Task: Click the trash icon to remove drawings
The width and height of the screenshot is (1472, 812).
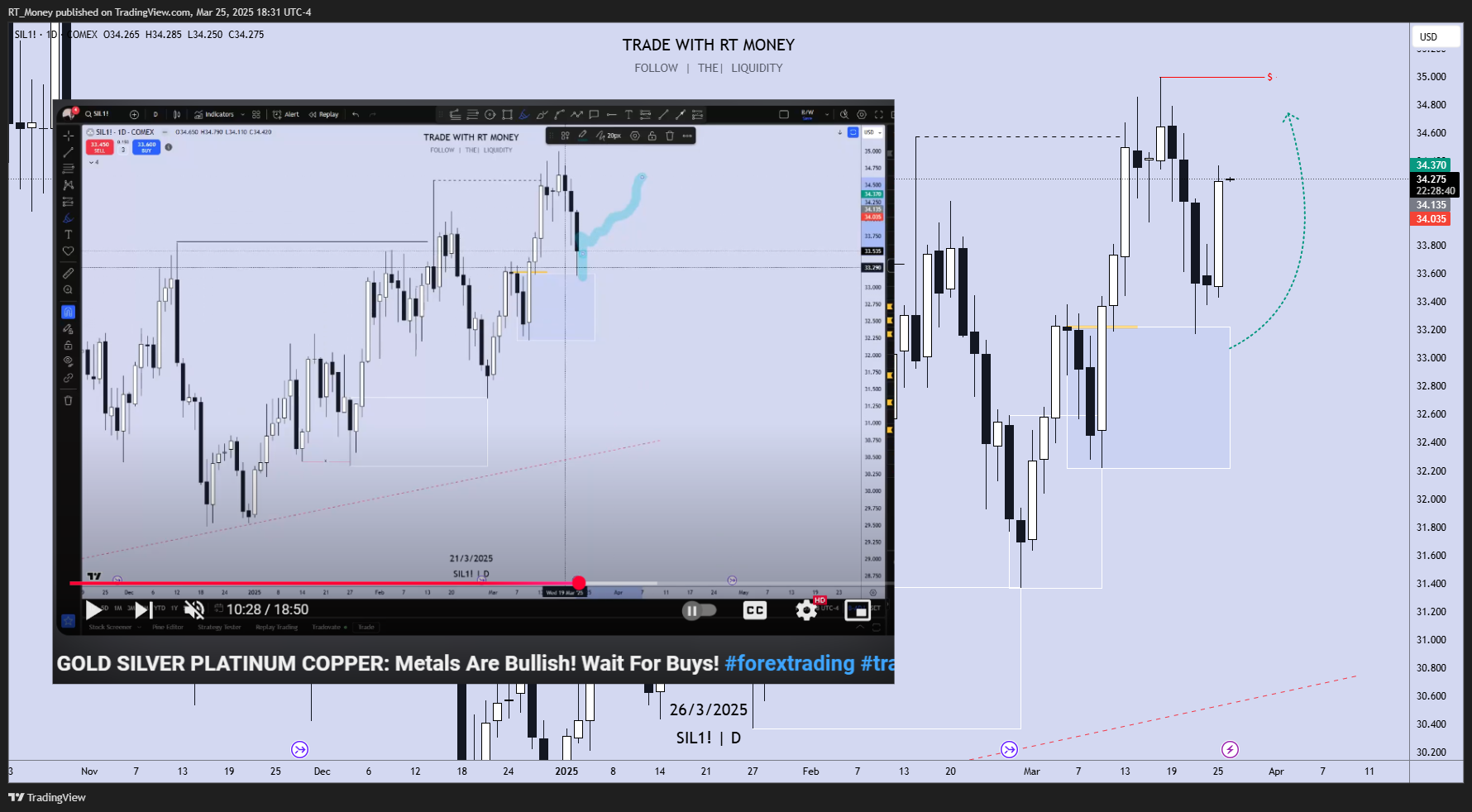Action: click(68, 400)
